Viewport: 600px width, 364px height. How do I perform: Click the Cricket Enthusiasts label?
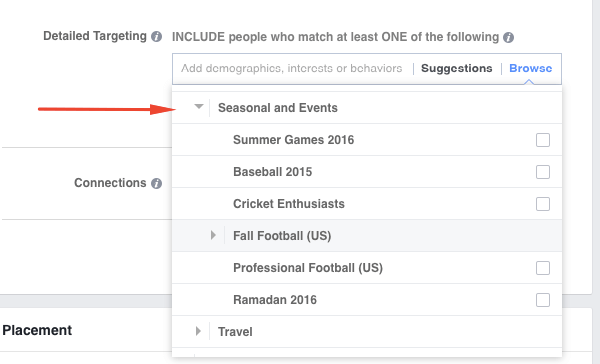(289, 204)
